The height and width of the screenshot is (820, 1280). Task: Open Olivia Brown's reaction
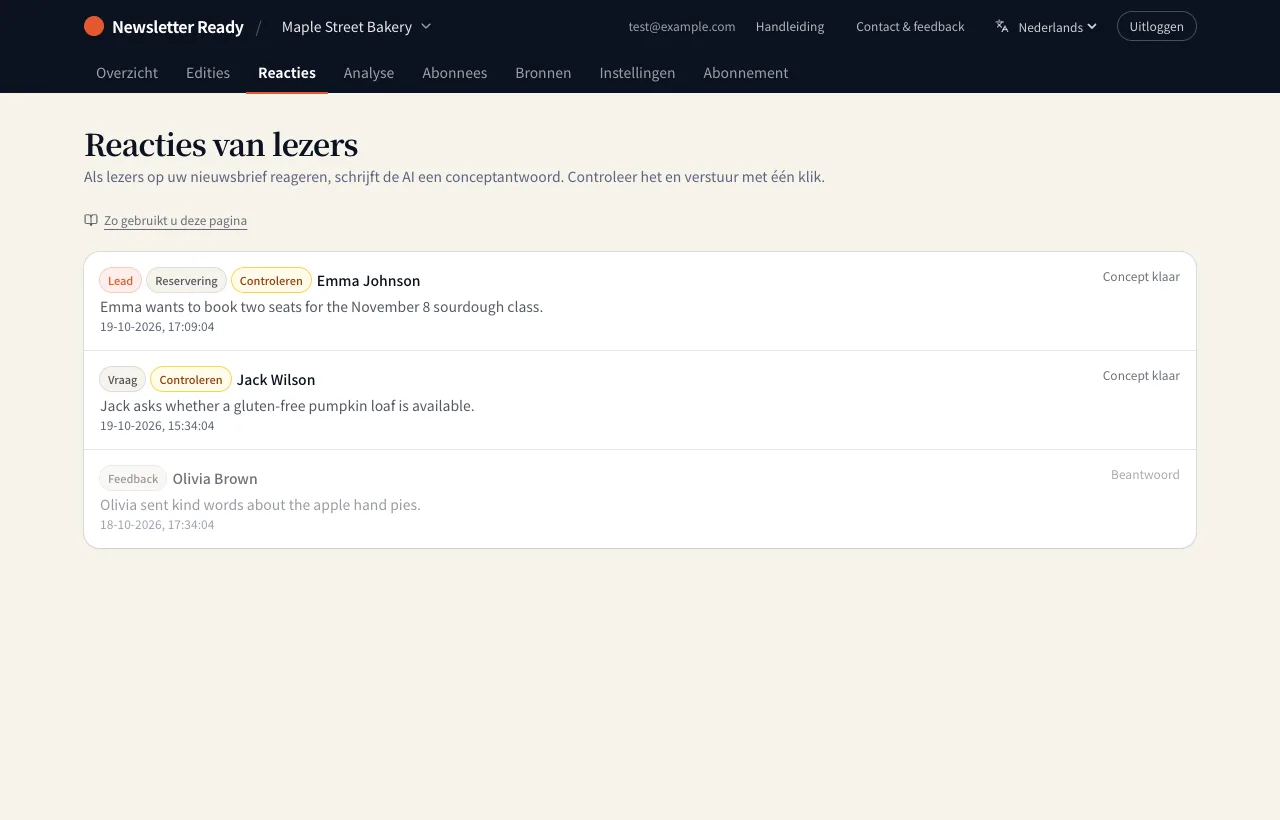[640, 499]
